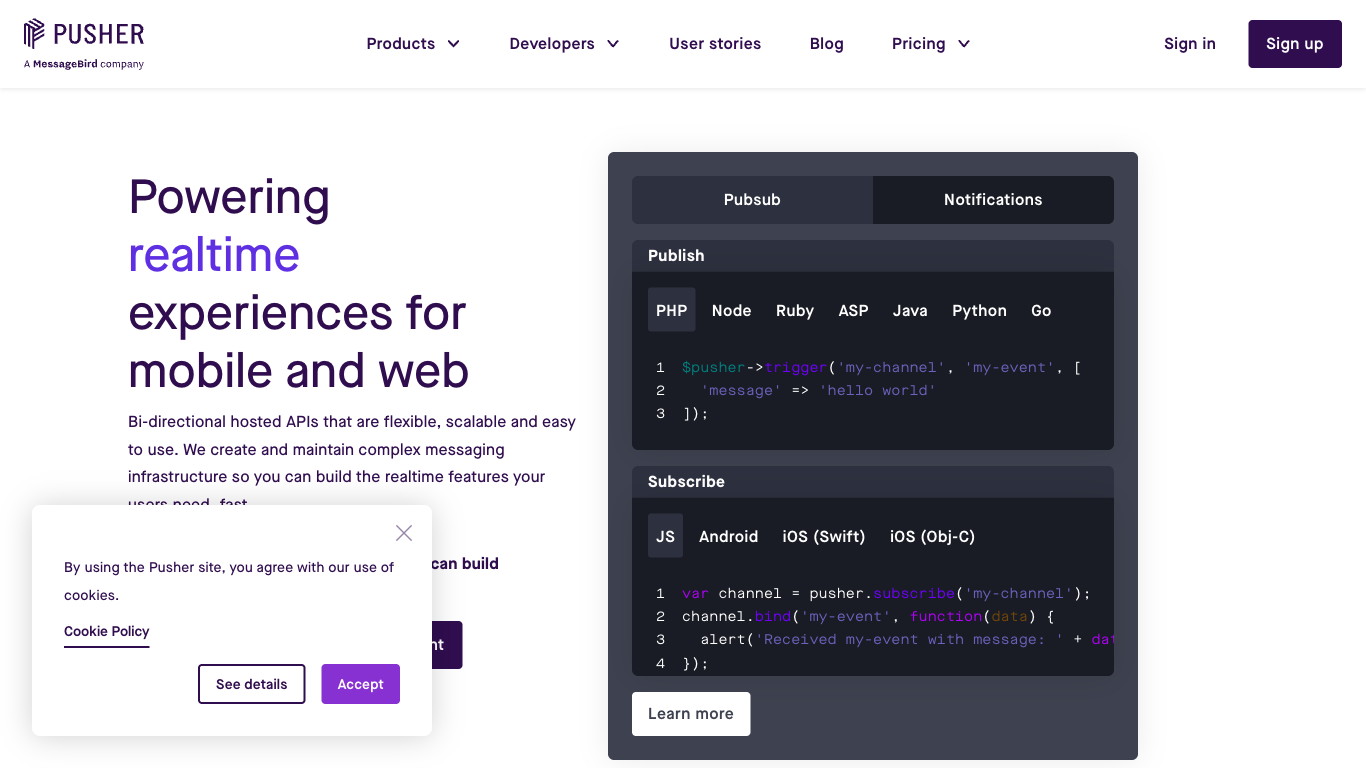Expand the Pricing dropdown chevron

964,44
